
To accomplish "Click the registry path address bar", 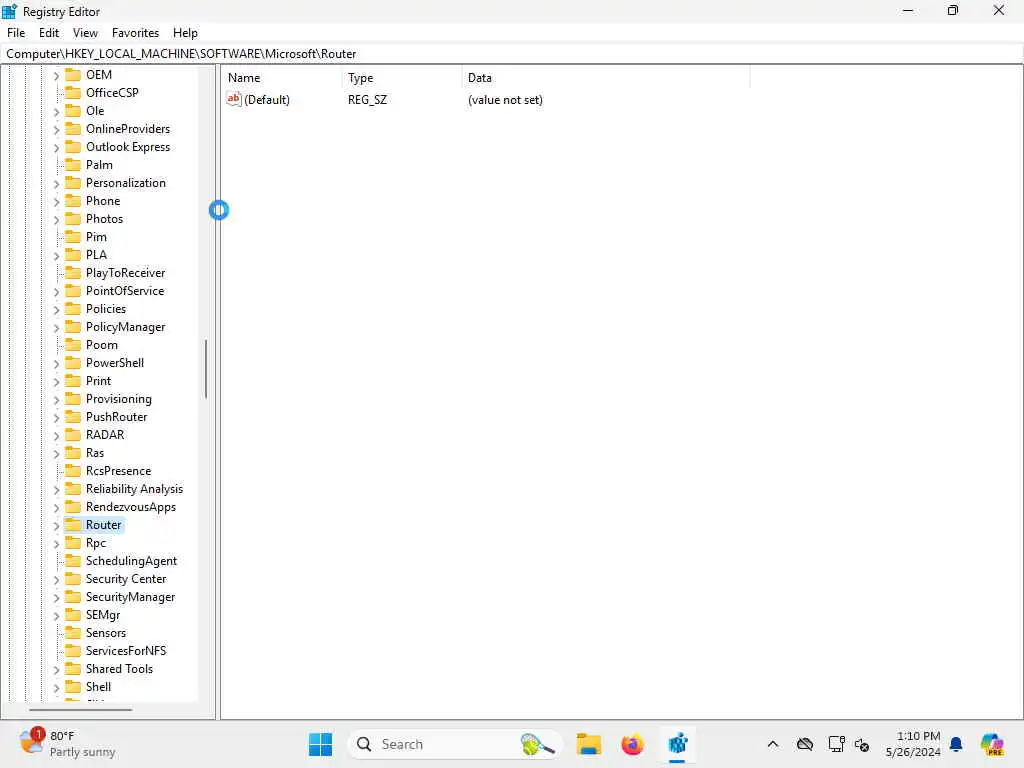I will (x=512, y=54).
